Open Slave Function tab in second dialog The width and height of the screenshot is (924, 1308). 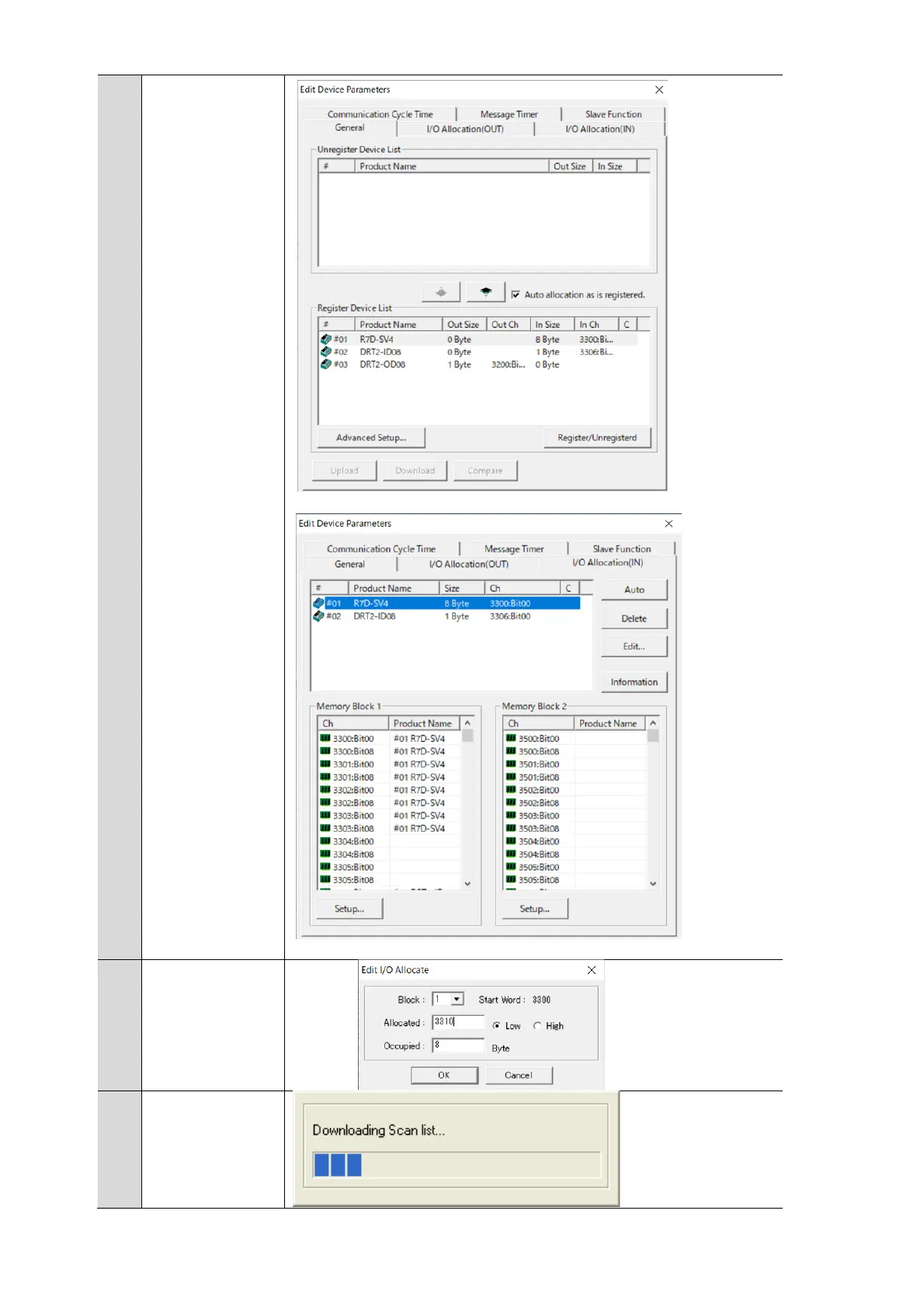(622, 549)
